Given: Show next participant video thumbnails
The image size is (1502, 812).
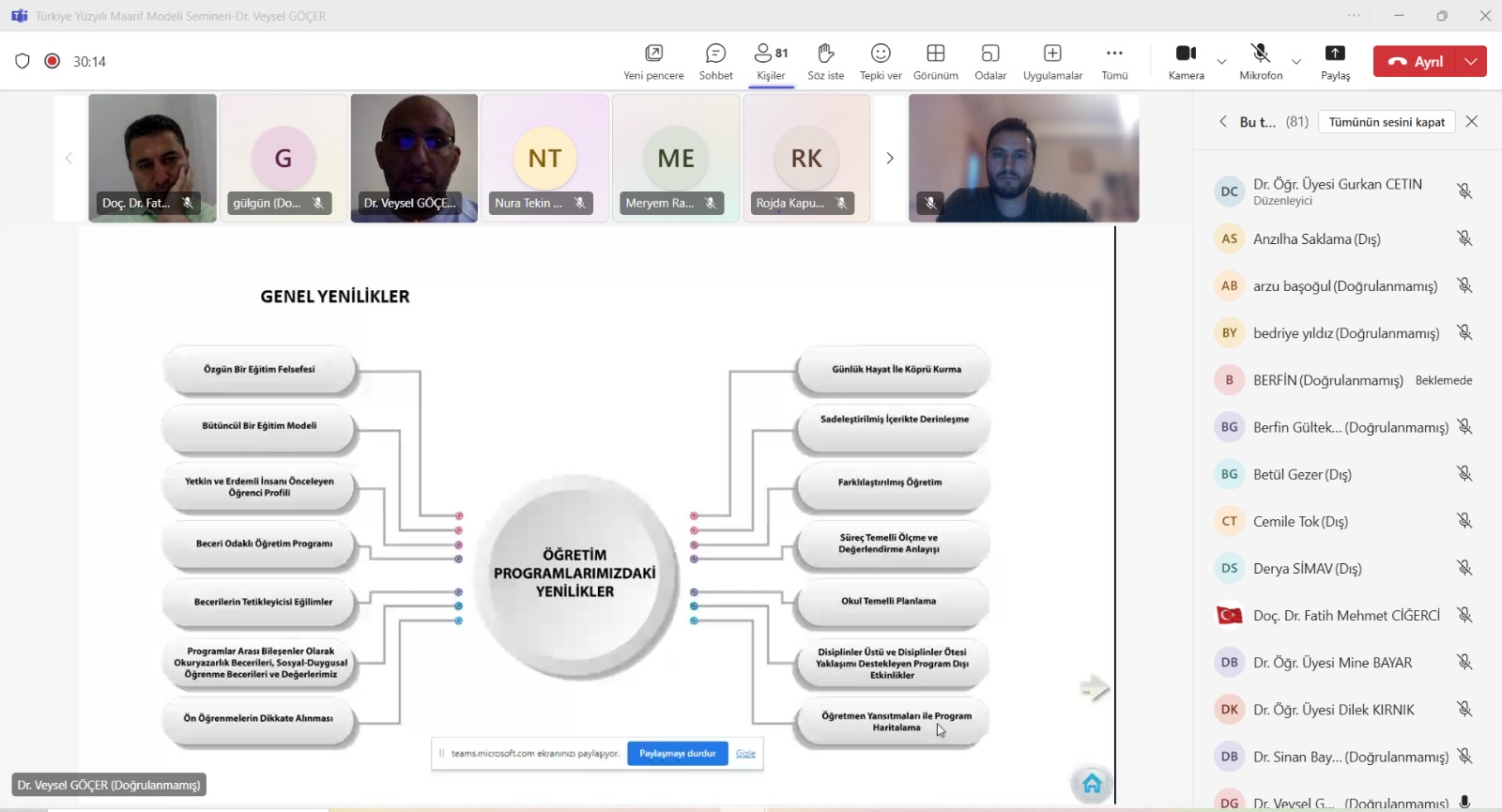Looking at the screenshot, I should pos(889,158).
